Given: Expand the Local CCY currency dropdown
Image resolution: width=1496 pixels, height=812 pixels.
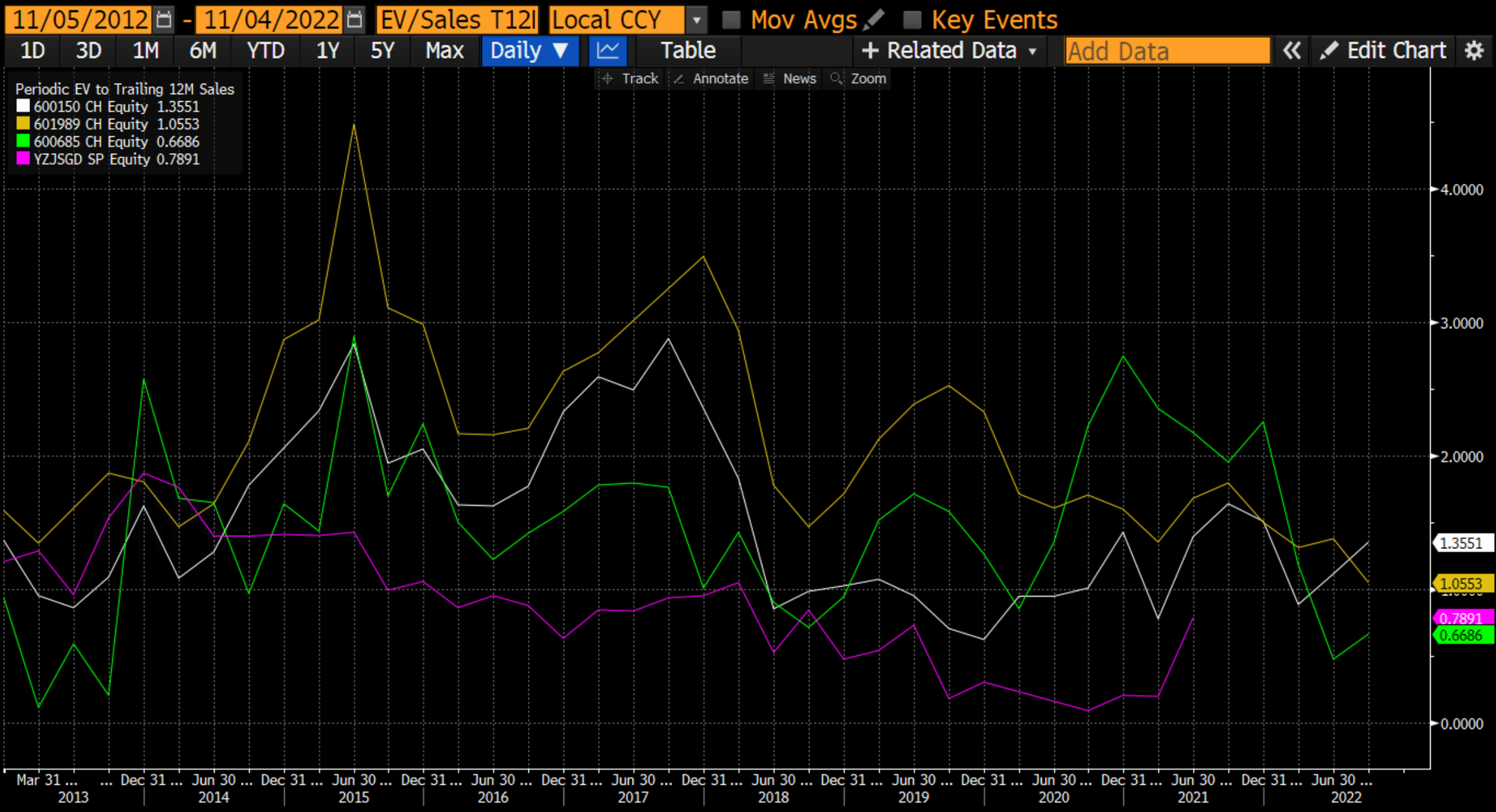Looking at the screenshot, I should 696,19.
